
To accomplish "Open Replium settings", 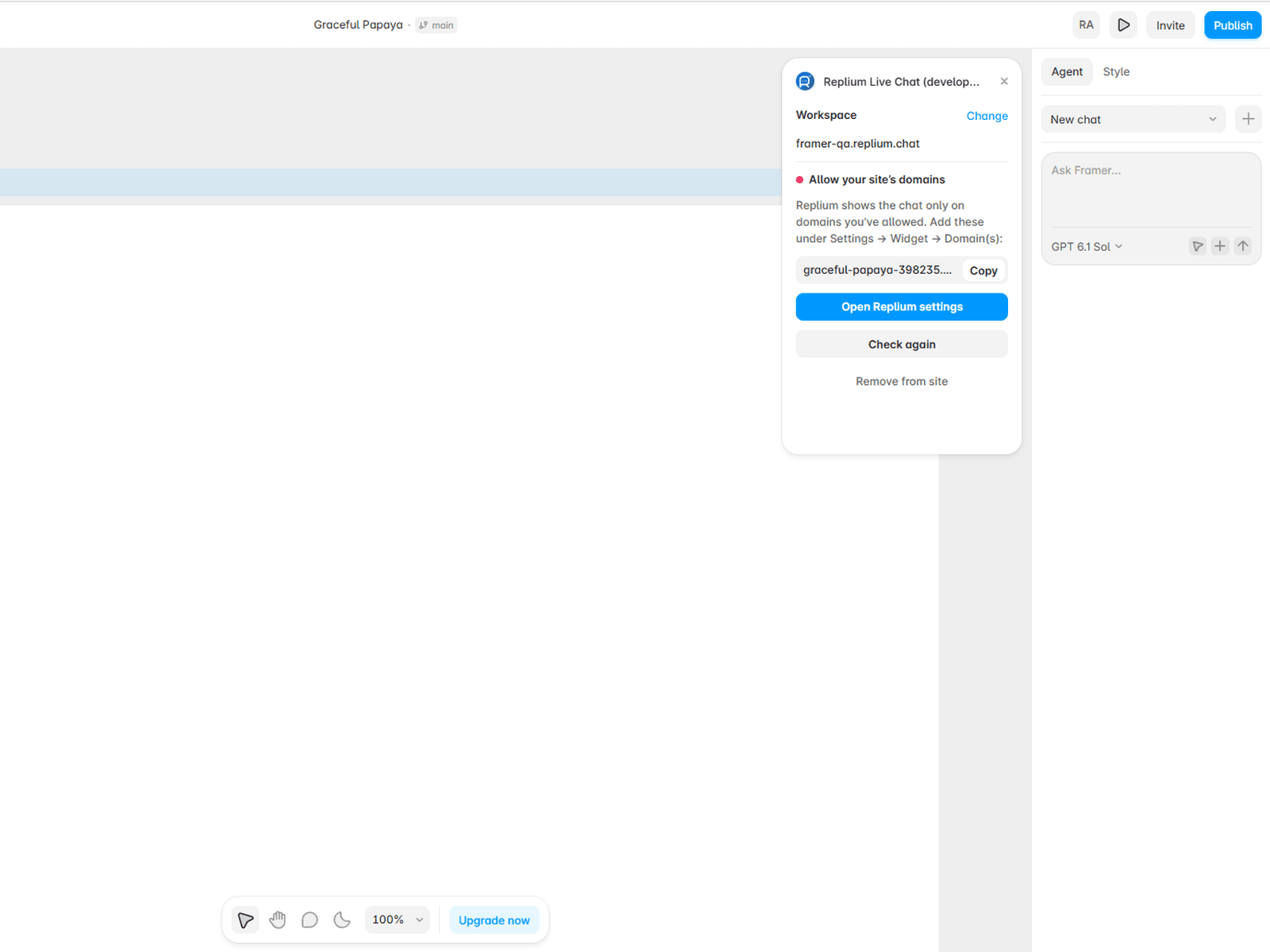I will (902, 307).
